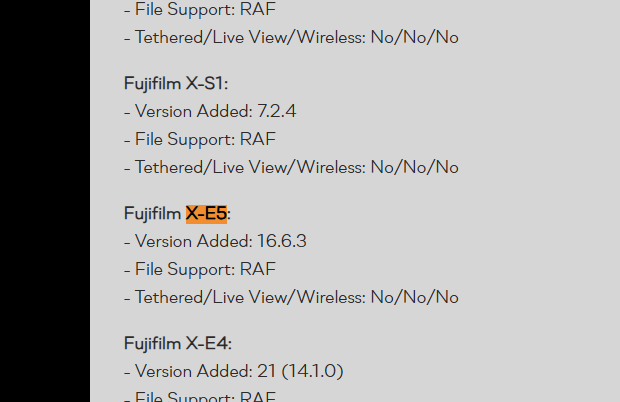Screen dimensions: 620x402
Task: Click the highlighted X-E5 search match
Action: click(x=206, y=213)
